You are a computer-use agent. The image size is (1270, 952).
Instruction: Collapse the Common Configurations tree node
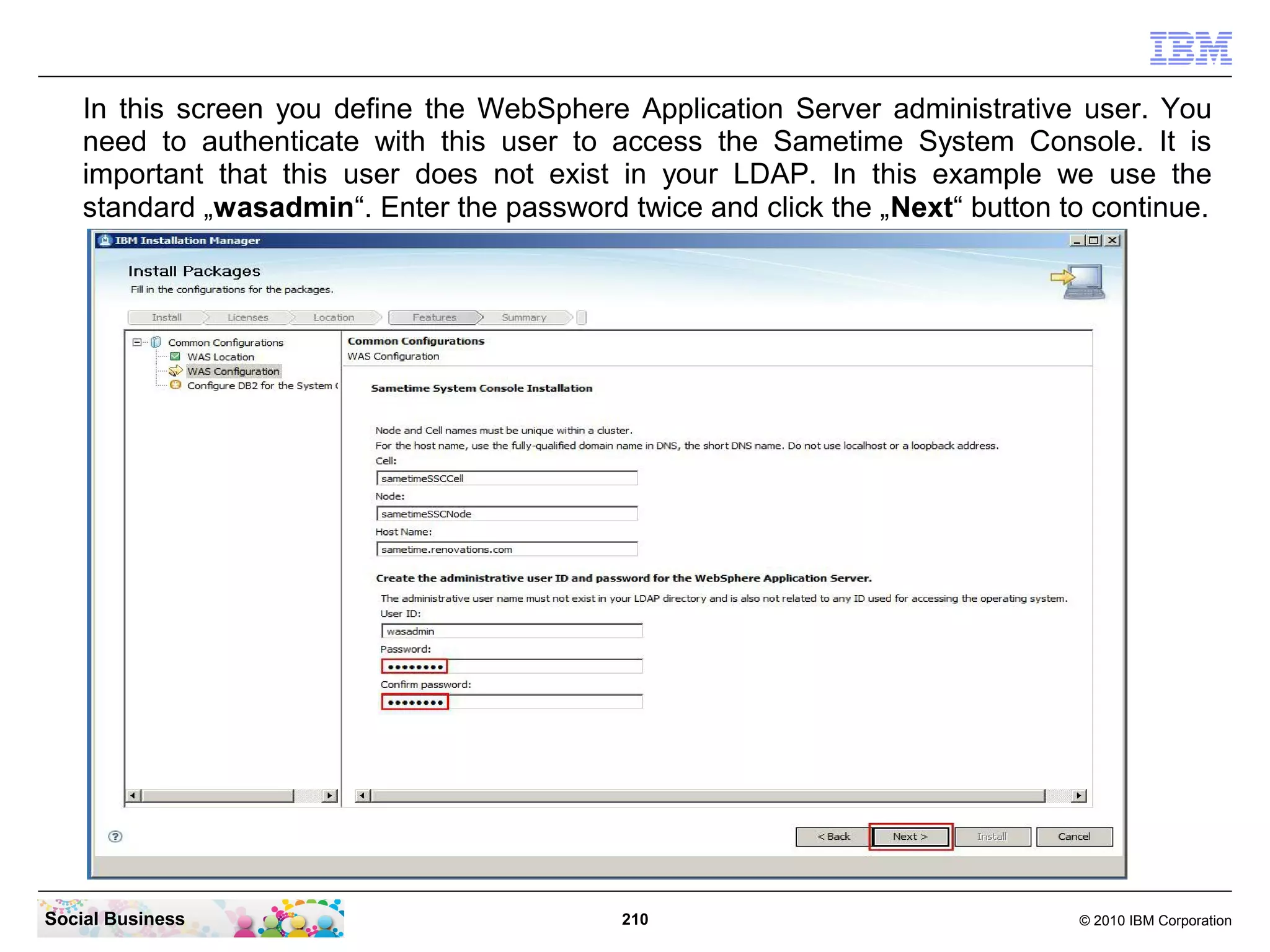click(136, 342)
